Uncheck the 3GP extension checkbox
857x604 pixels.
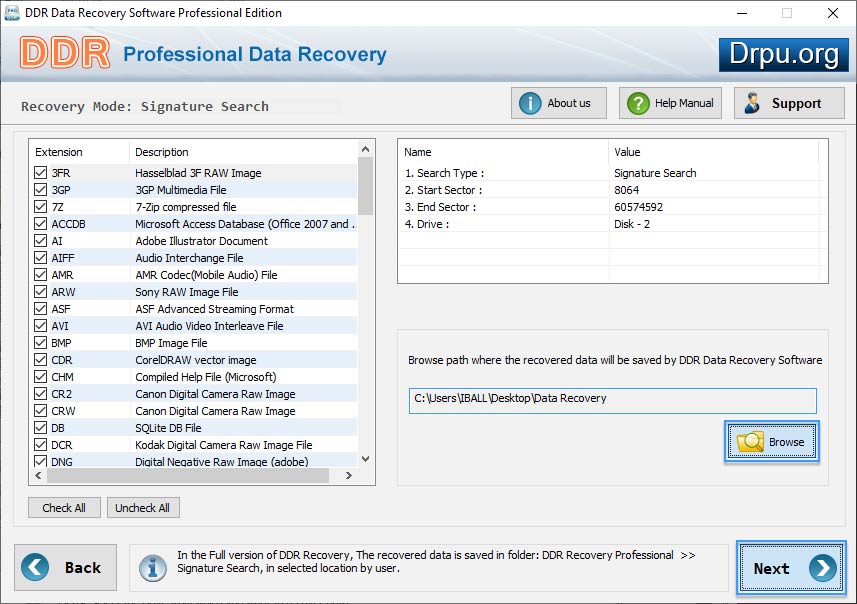pyautogui.click(x=40, y=190)
